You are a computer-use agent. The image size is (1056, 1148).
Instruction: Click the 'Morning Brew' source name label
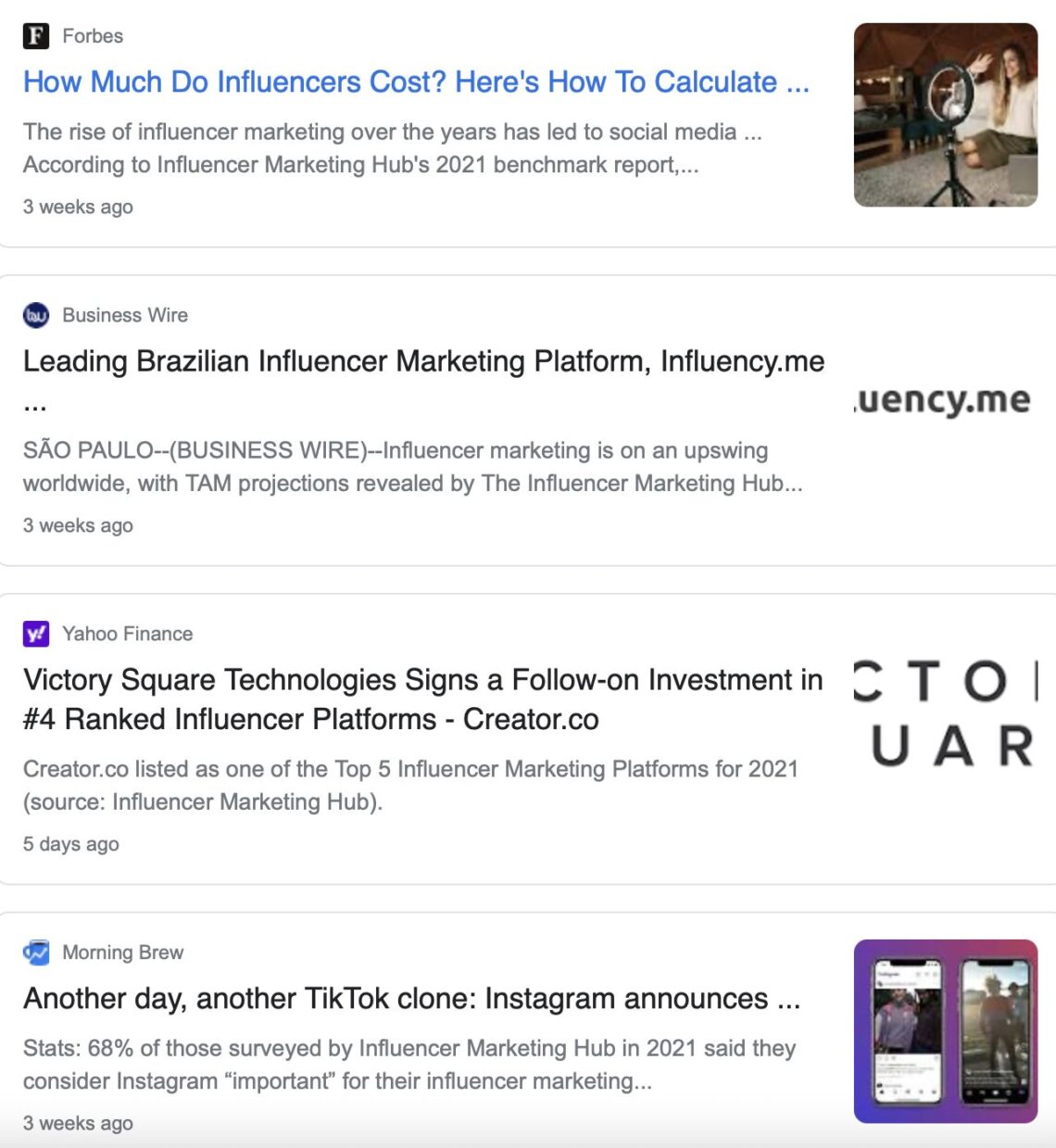tap(121, 952)
